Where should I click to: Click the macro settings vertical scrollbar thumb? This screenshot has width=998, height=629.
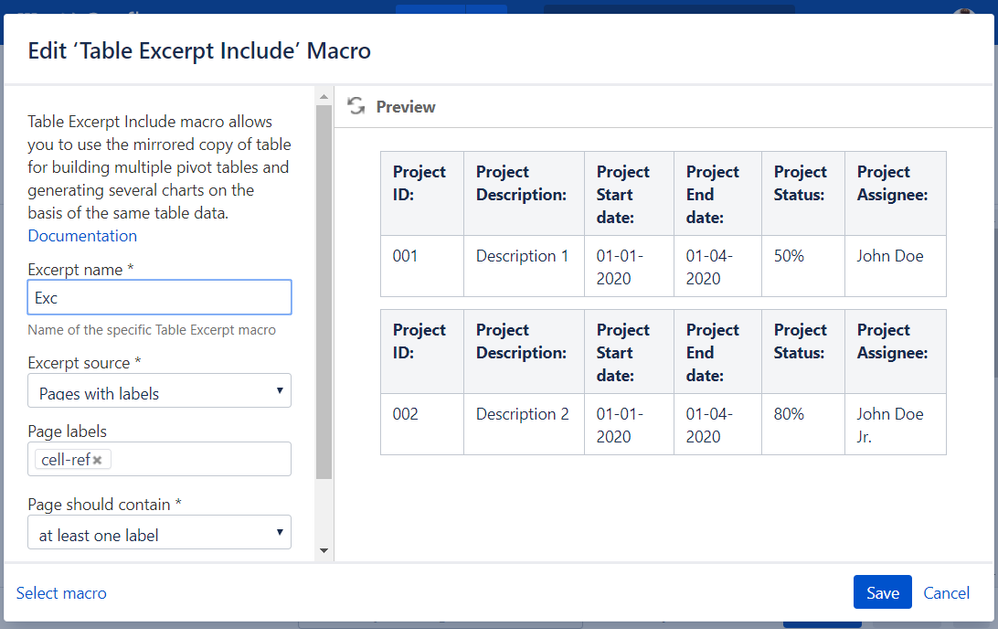pyautogui.click(x=323, y=290)
